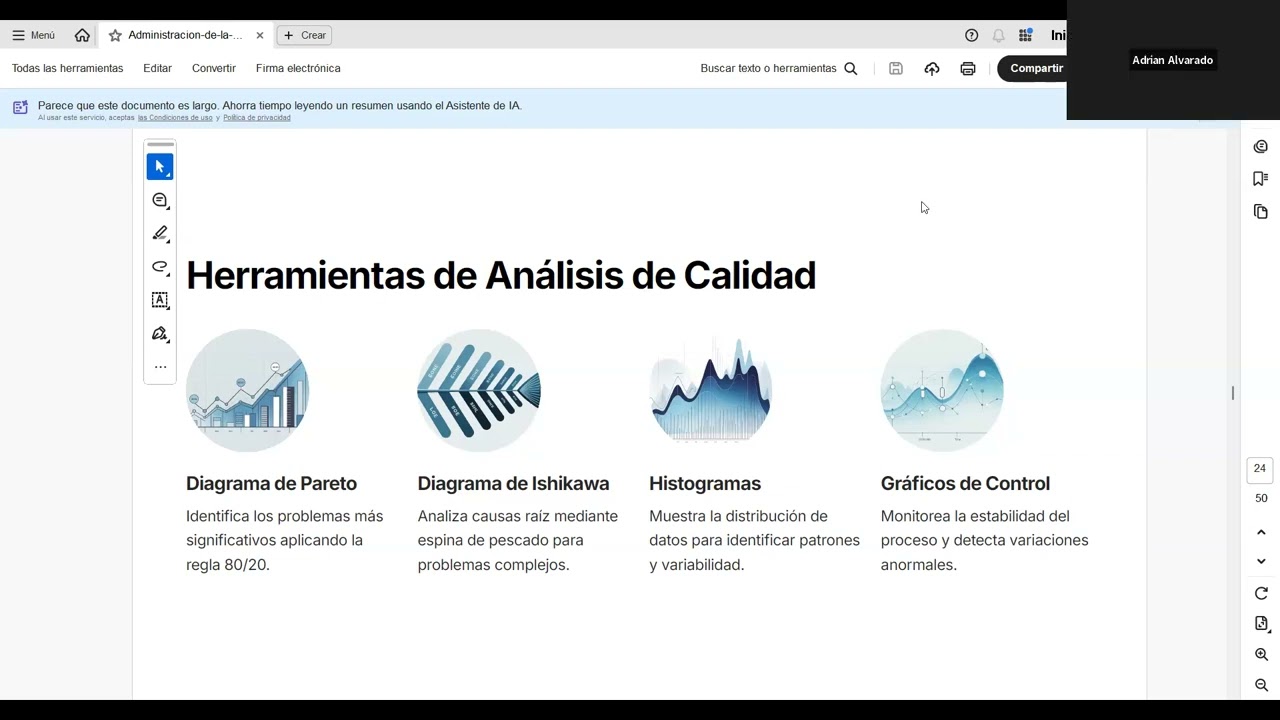Open the AI assistant panel icon on right rail
Screen dimensions: 1280x720
pos(1261,147)
